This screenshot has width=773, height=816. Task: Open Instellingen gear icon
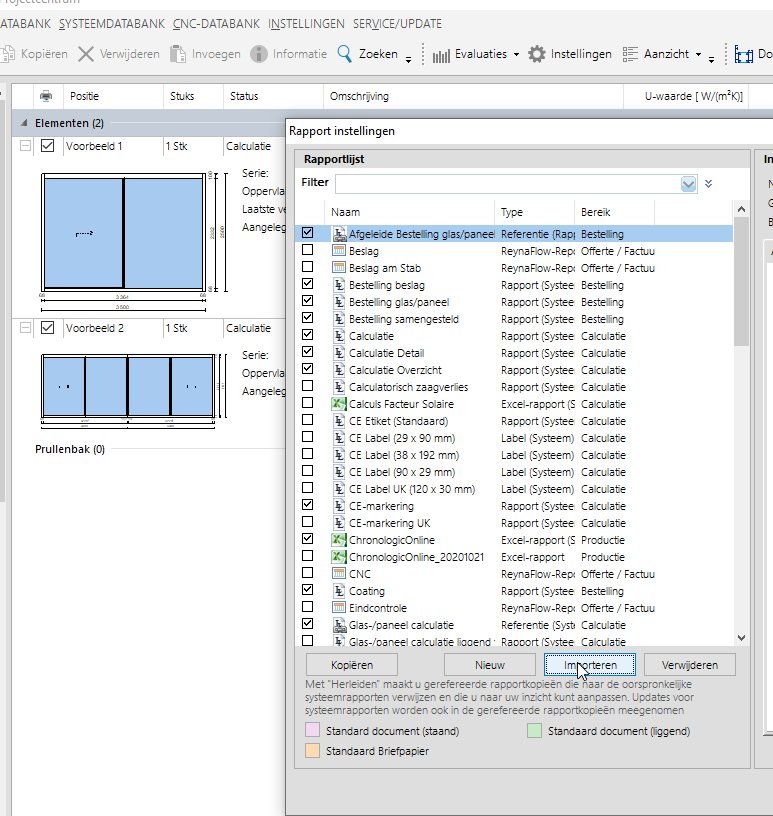(537, 54)
